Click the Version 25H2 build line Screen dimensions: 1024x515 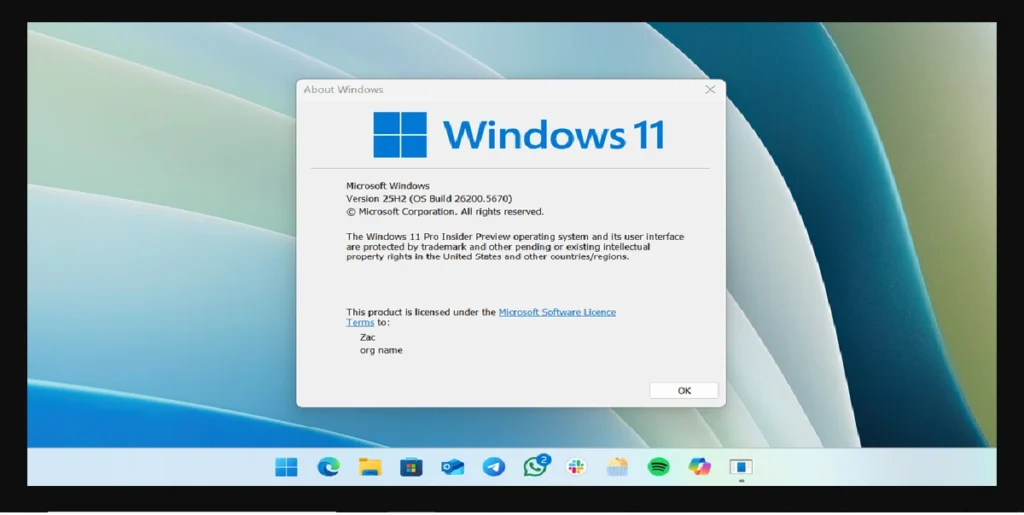429,198
